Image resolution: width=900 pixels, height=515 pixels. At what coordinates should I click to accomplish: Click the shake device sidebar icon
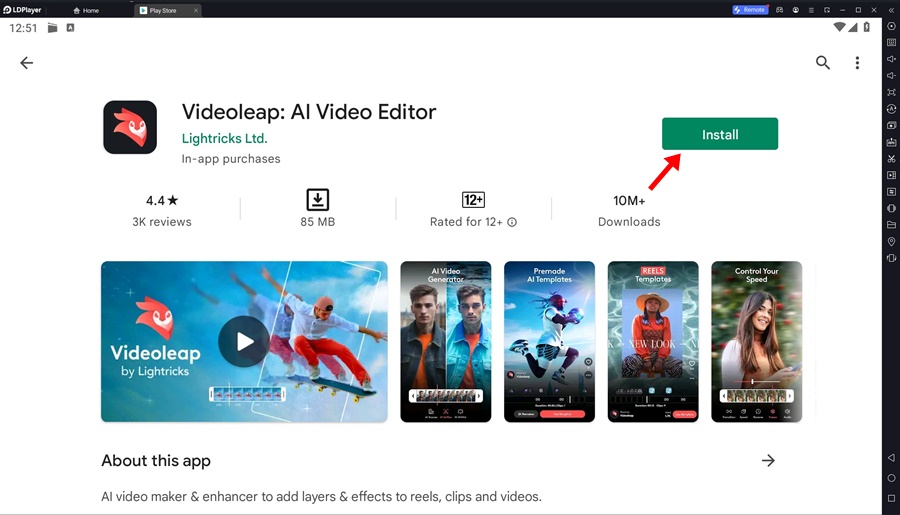click(891, 208)
